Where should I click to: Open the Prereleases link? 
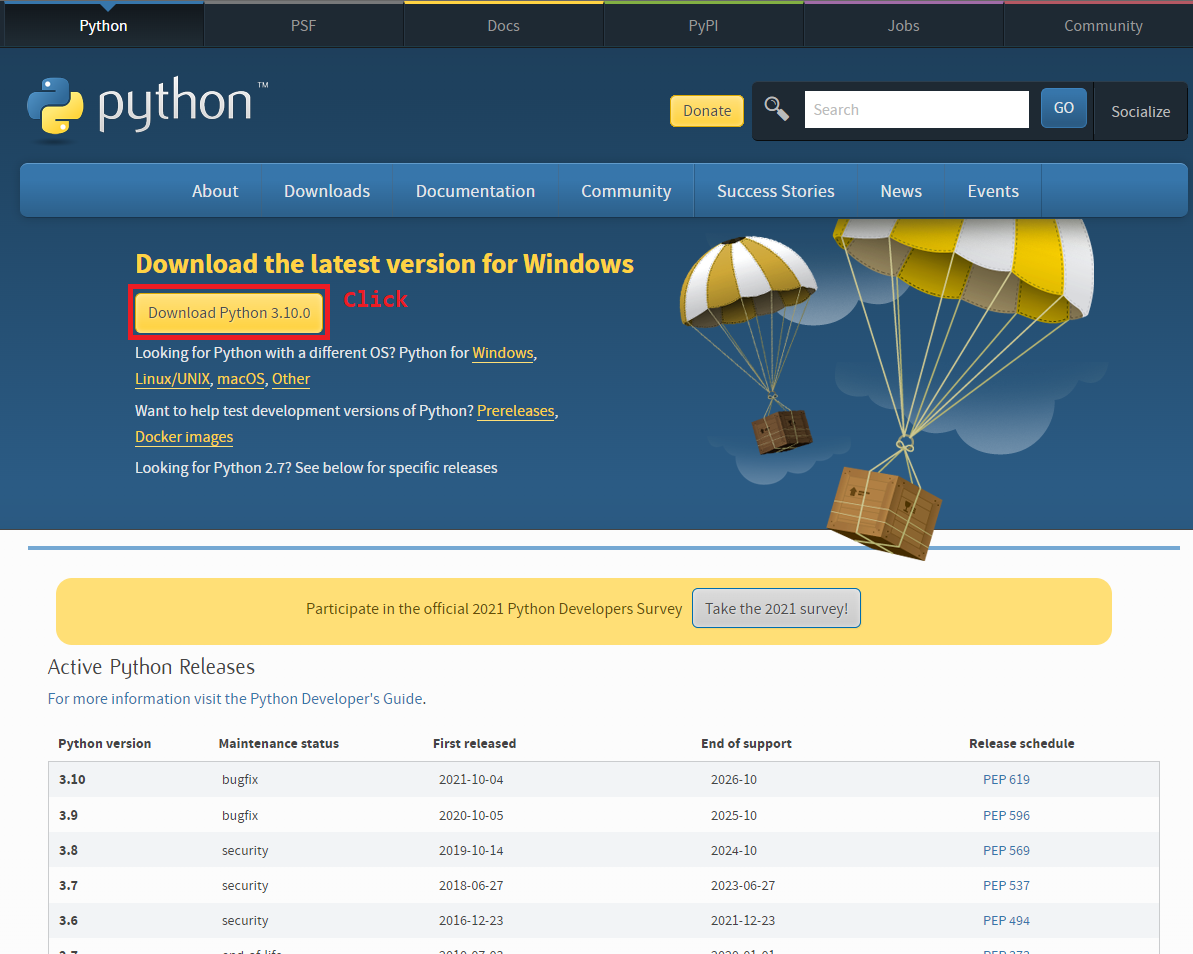(516, 411)
